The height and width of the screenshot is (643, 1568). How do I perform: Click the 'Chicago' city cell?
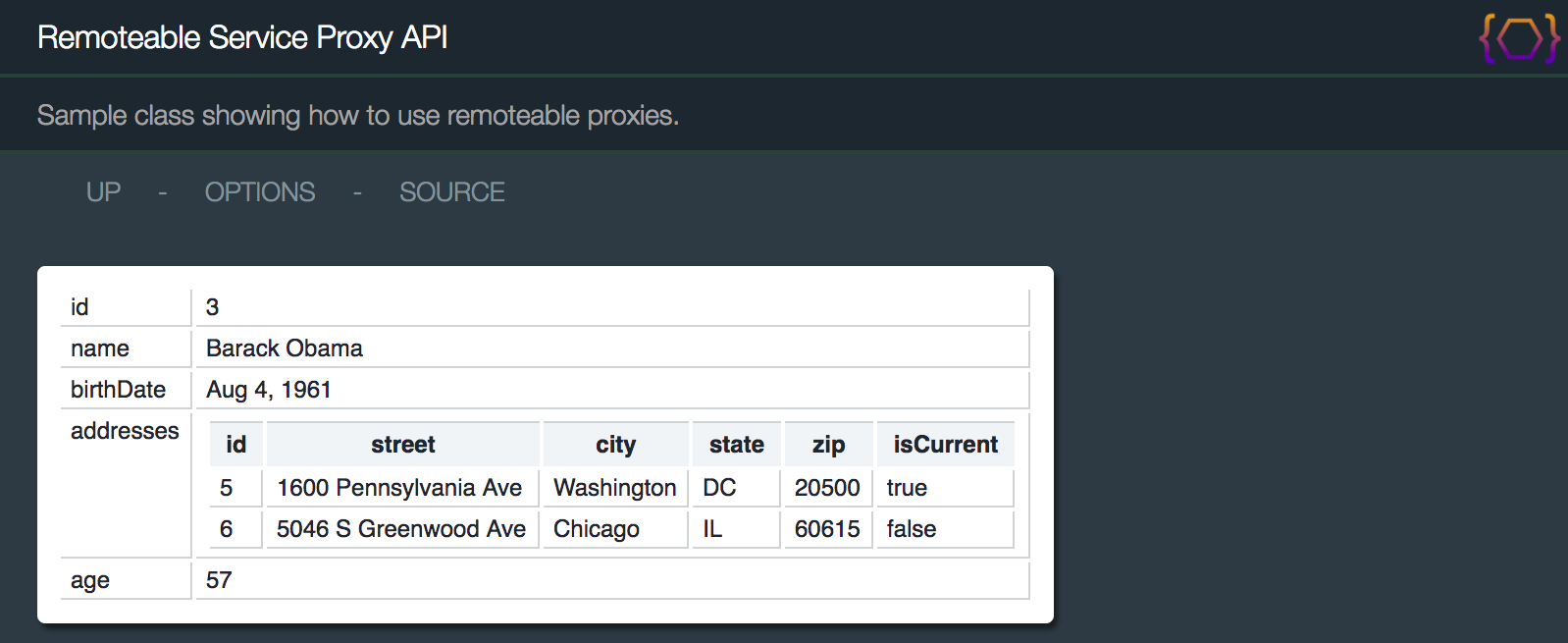[597, 529]
